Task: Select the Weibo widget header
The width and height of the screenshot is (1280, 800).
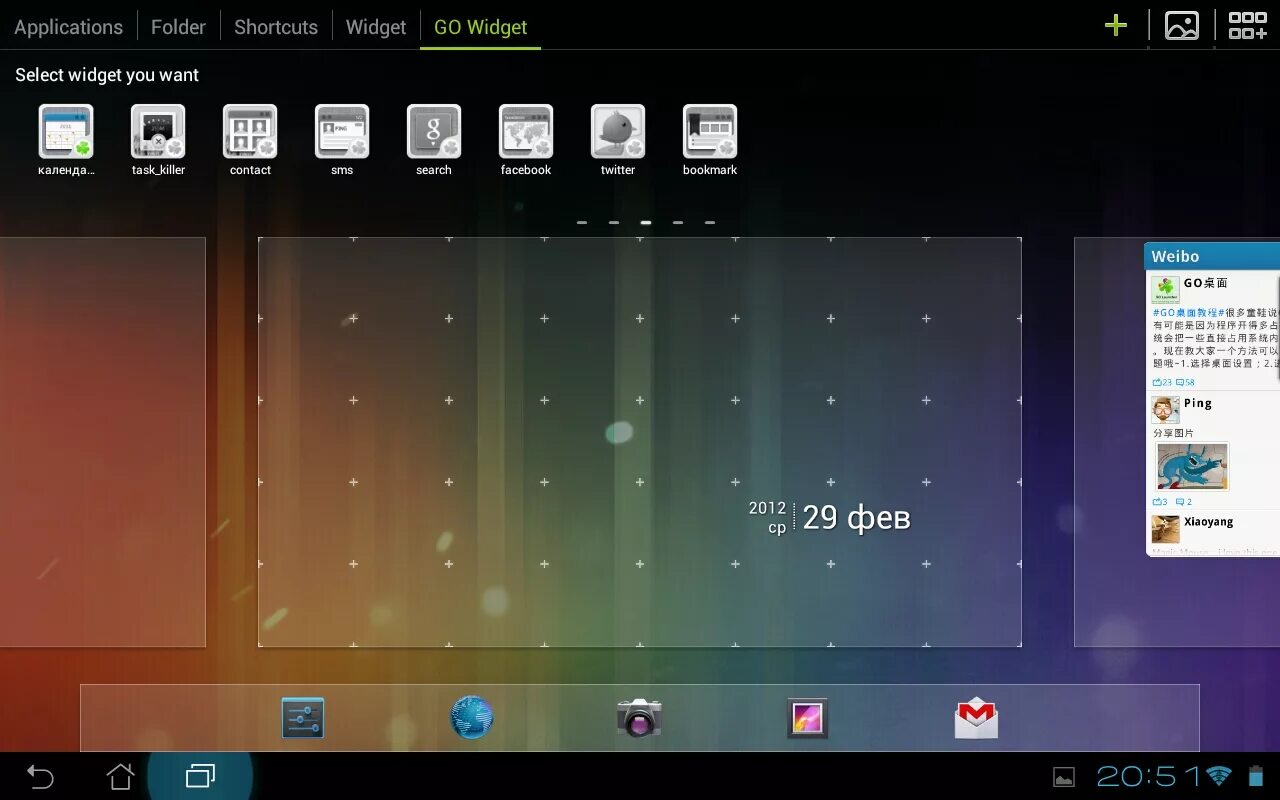Action: (x=1212, y=256)
